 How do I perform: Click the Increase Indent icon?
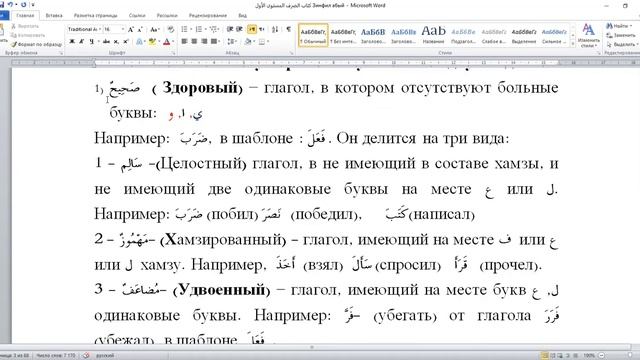coord(239,29)
